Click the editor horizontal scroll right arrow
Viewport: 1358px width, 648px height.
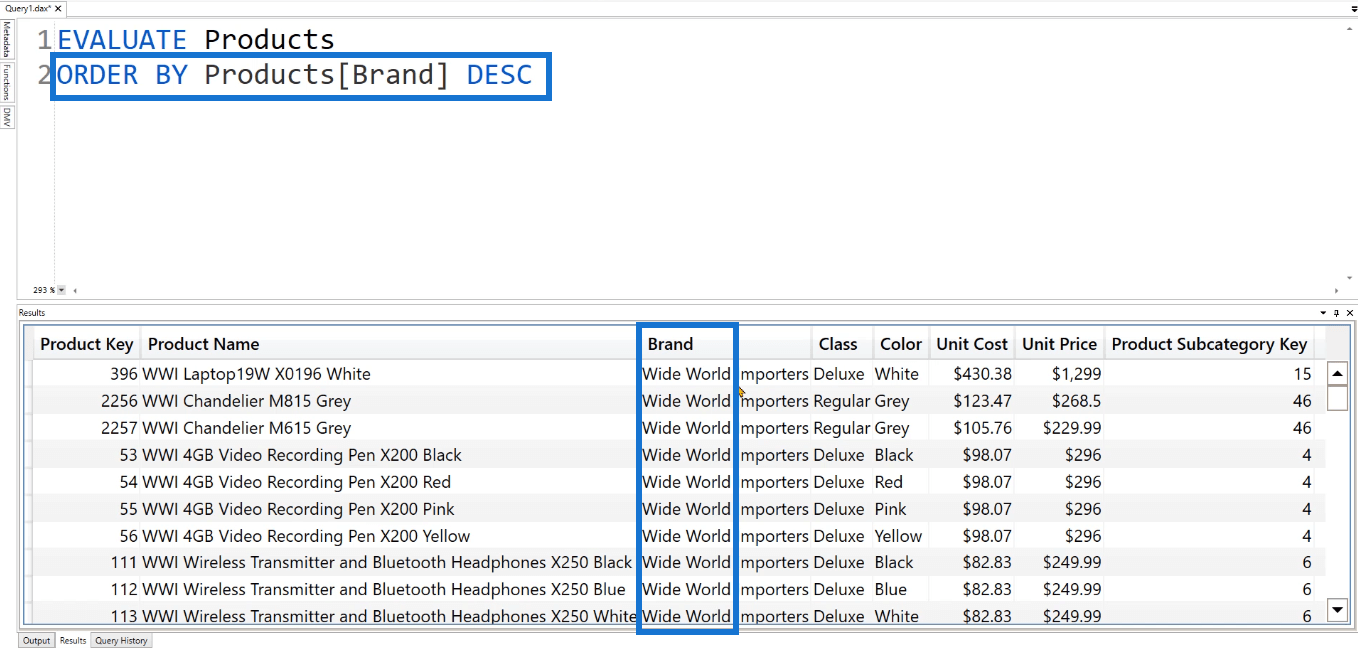pyautogui.click(x=1337, y=290)
